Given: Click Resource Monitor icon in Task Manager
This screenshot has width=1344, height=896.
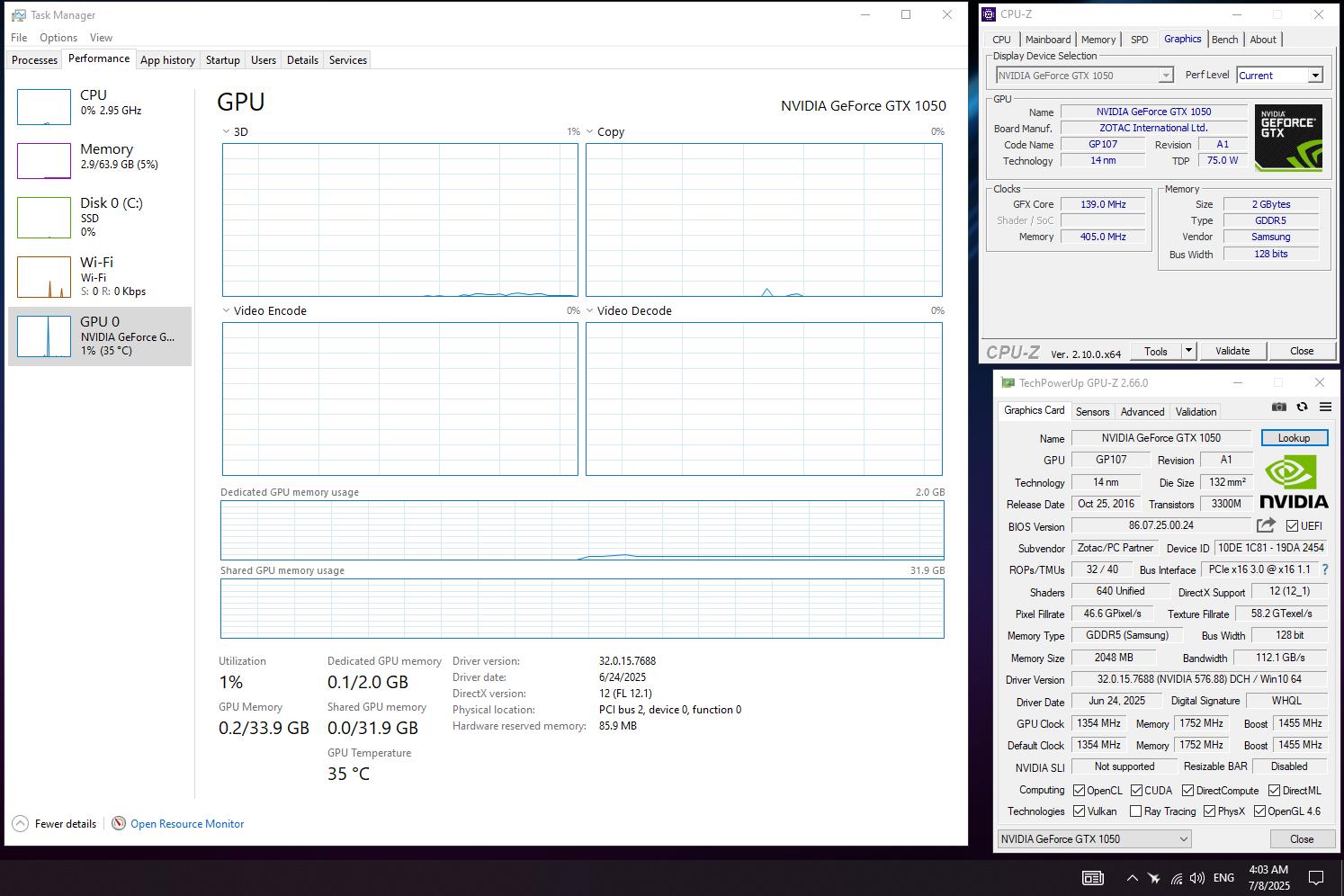Looking at the screenshot, I should tap(119, 823).
